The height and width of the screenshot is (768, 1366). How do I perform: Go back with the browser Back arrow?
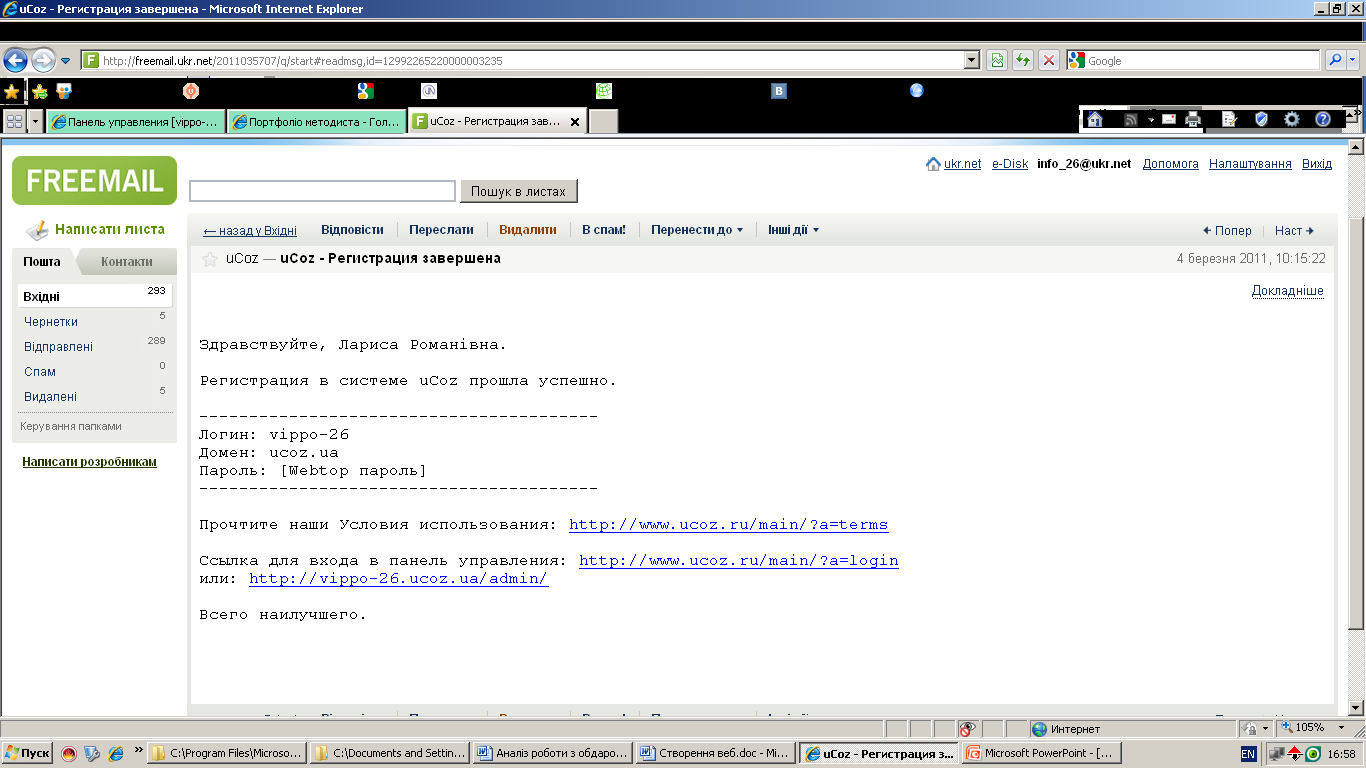[x=15, y=60]
